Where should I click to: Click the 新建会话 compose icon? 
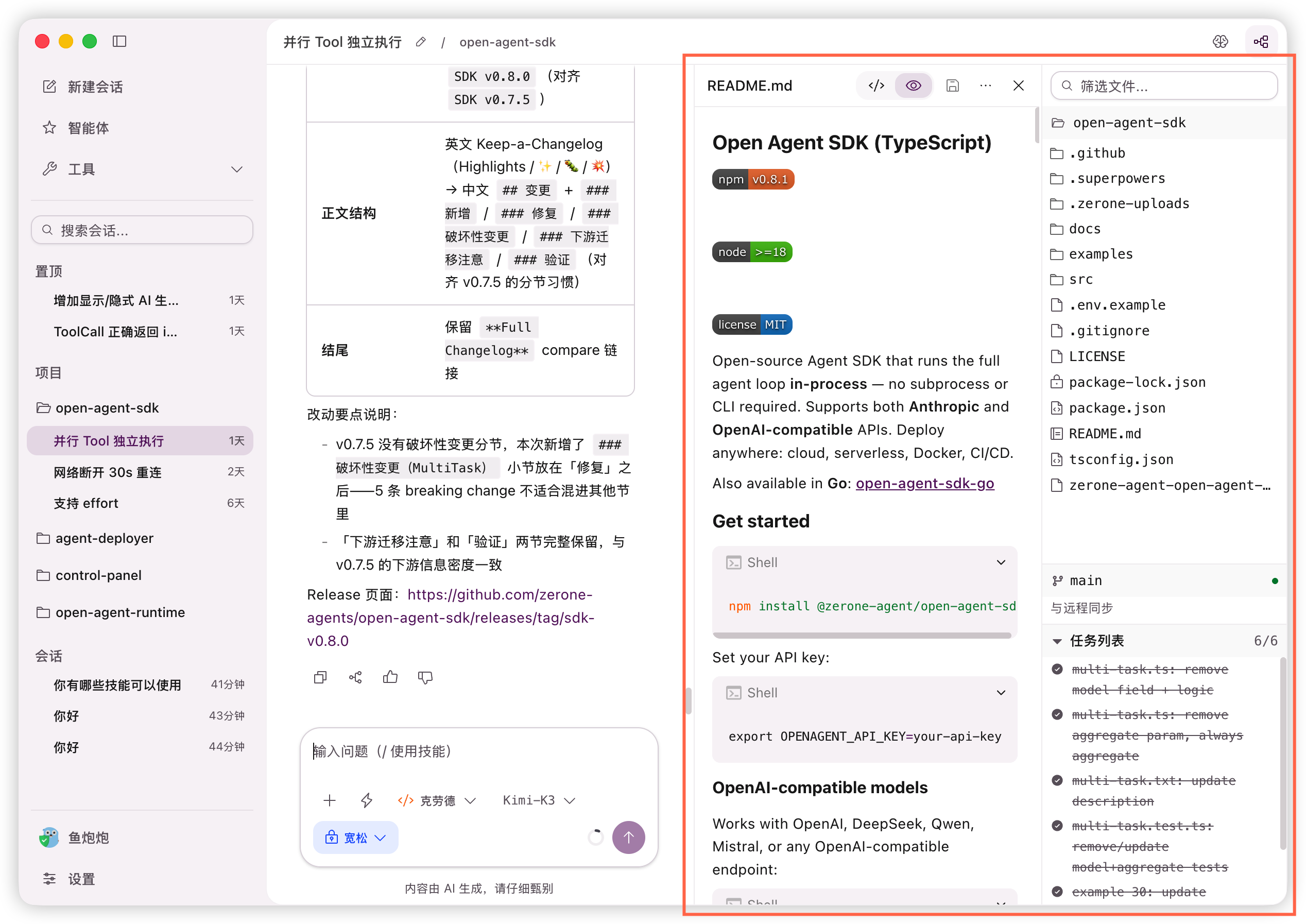(49, 87)
